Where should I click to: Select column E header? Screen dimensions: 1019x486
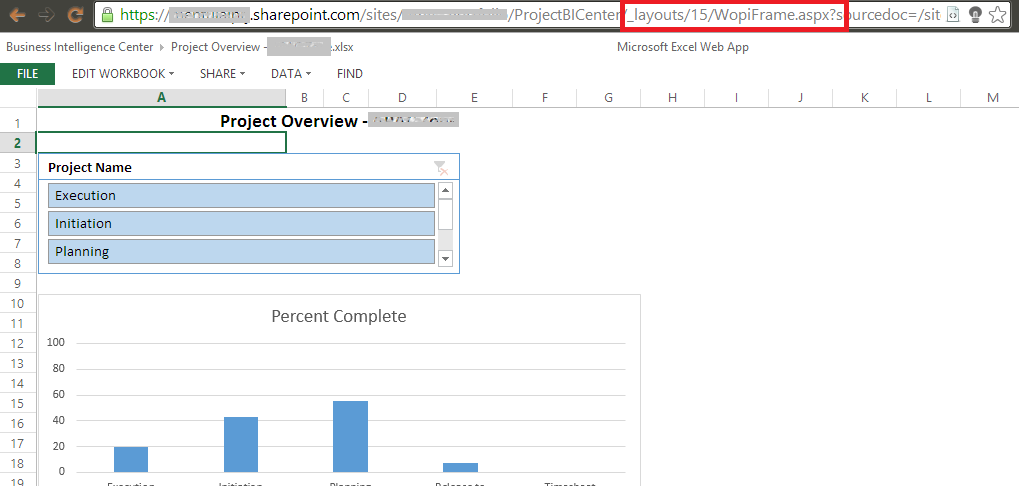[x=473, y=97]
